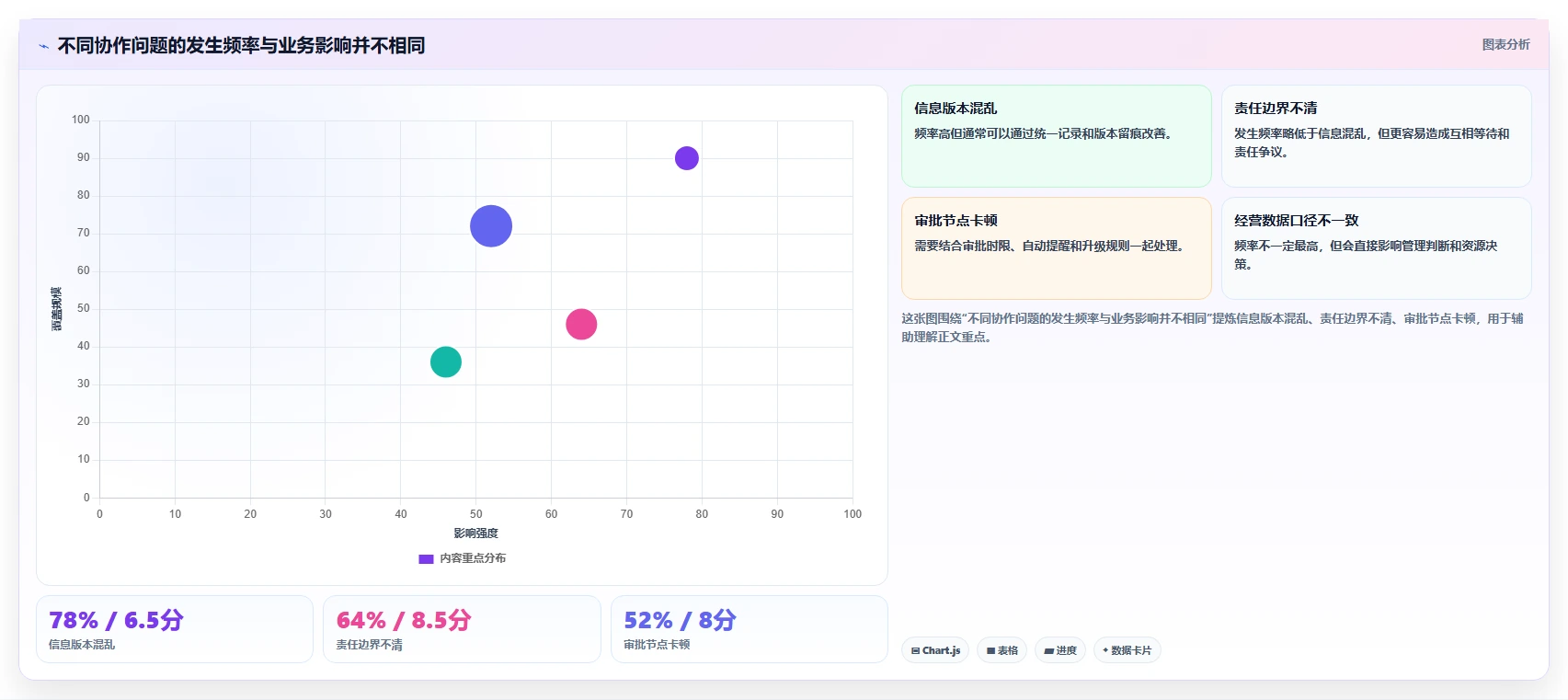Click the Chart.js tag chip
1568x700 pixels.
935,650
